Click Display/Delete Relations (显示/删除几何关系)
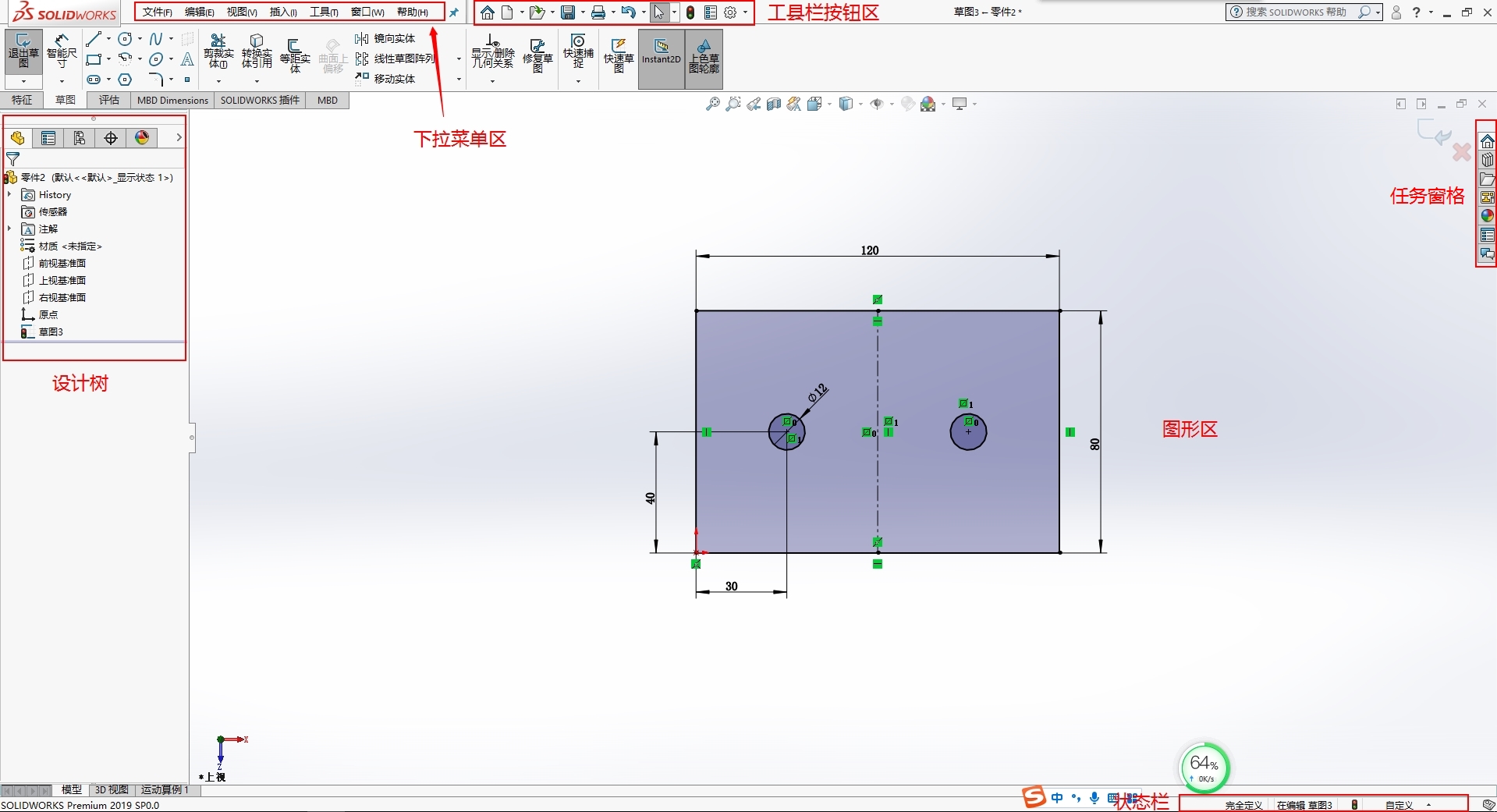The height and width of the screenshot is (812, 1497). [x=493, y=51]
